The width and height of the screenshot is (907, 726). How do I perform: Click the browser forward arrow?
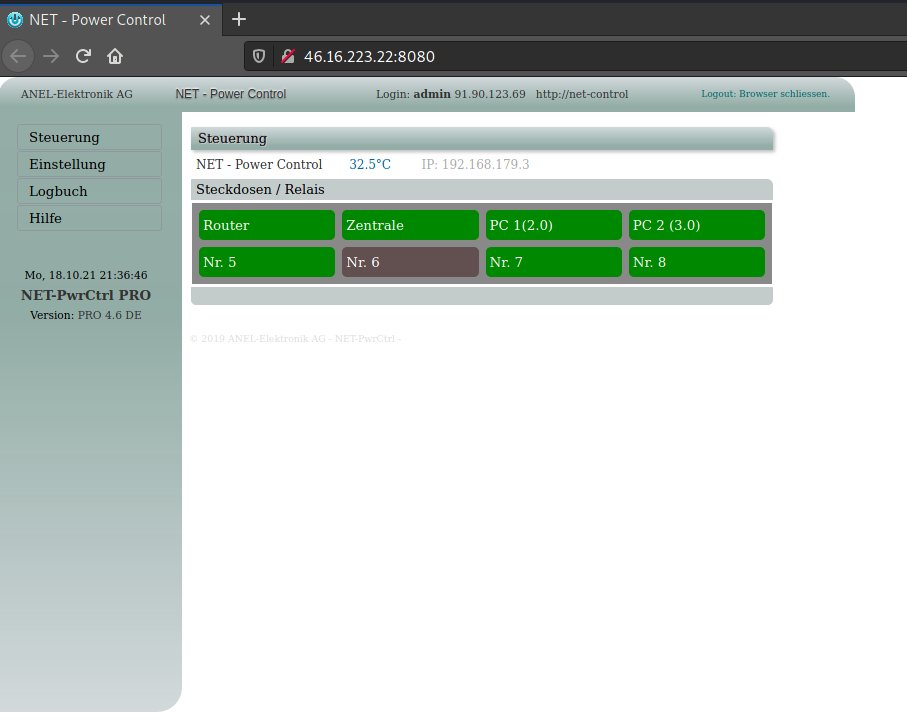[51, 56]
